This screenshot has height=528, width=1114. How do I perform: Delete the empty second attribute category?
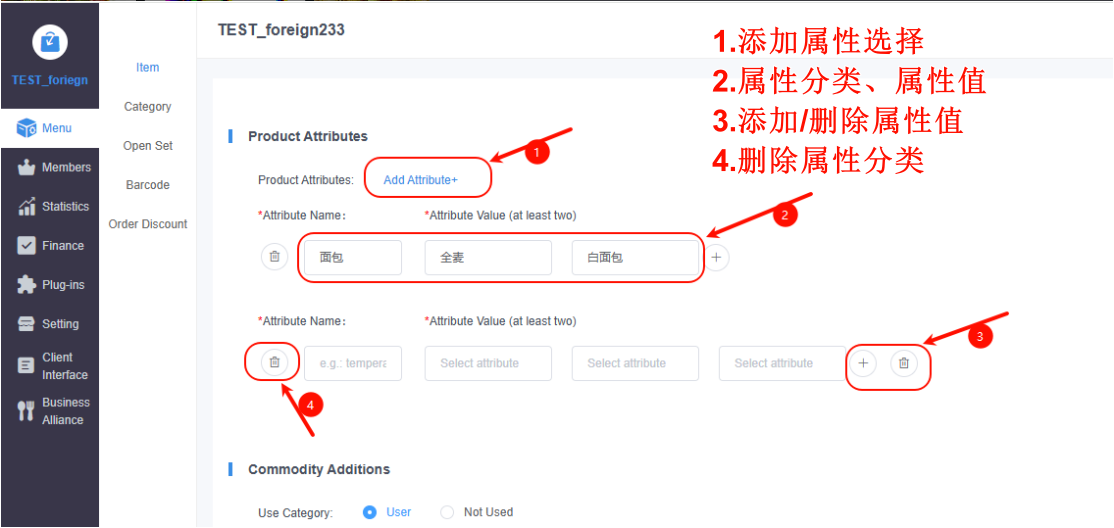click(x=275, y=362)
